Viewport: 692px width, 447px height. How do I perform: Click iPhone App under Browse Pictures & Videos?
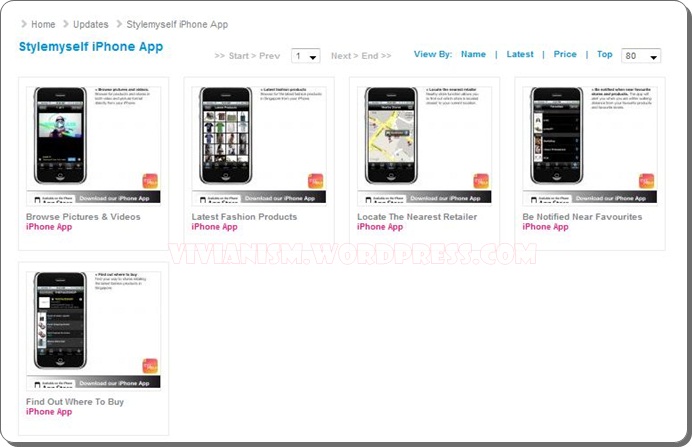49,227
